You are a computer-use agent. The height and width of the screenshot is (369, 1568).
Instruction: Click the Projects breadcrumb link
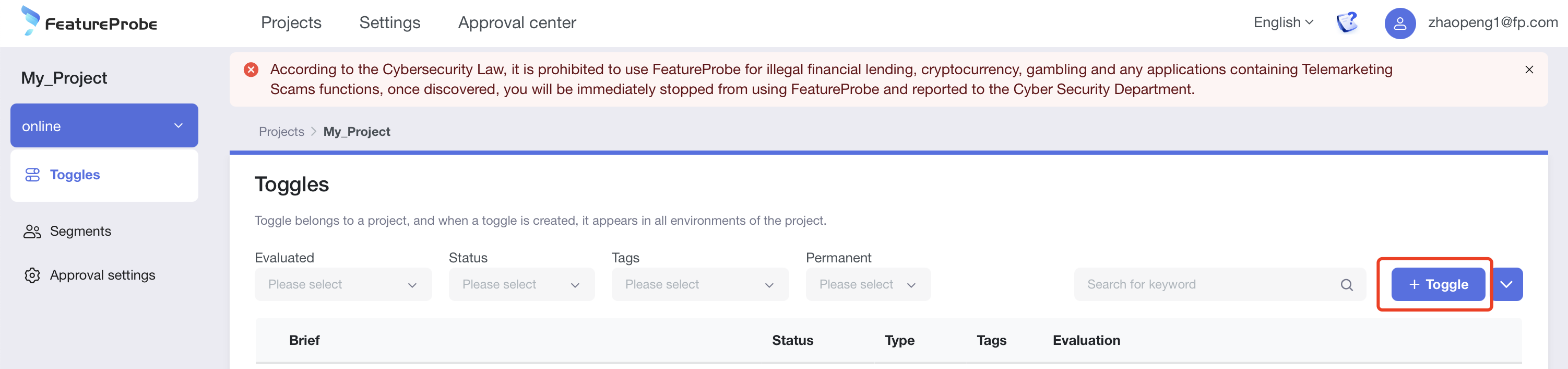[281, 132]
